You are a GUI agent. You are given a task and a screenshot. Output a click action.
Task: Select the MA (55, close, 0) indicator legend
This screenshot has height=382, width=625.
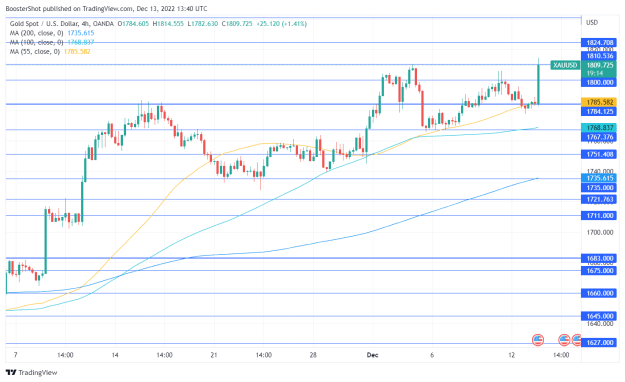point(35,51)
